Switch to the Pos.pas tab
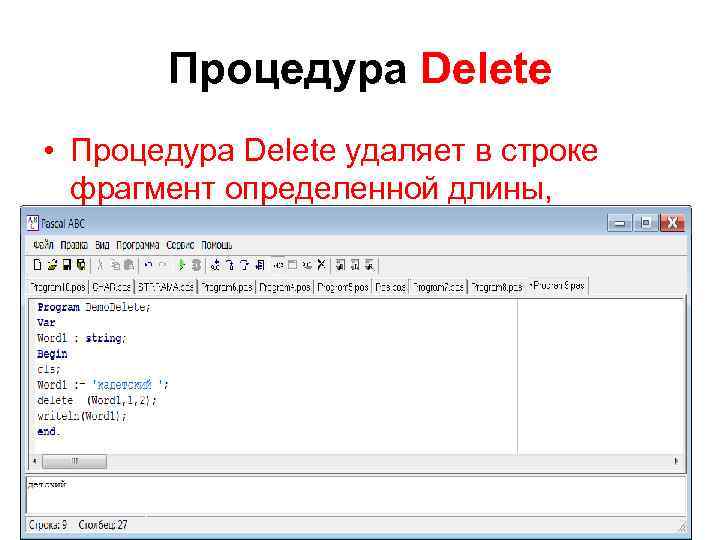This screenshot has height=540, width=720. click(x=390, y=287)
